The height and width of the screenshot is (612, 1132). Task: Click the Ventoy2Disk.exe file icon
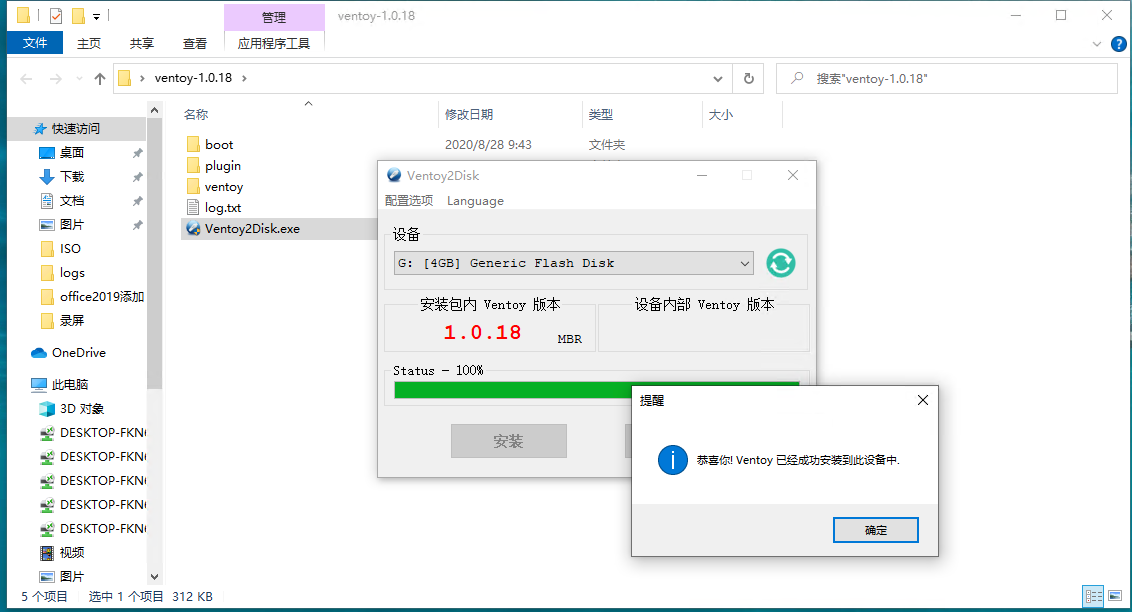point(194,229)
